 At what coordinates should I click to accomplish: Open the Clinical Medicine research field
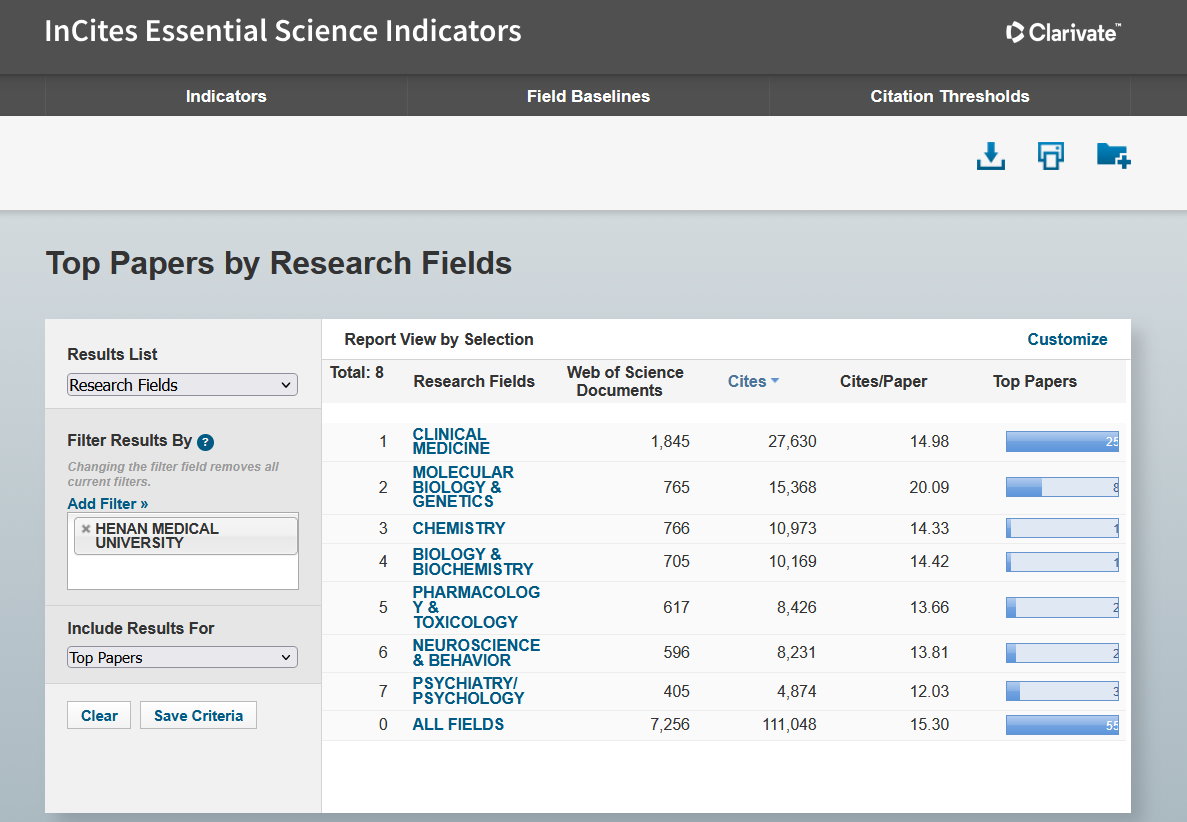tap(450, 441)
